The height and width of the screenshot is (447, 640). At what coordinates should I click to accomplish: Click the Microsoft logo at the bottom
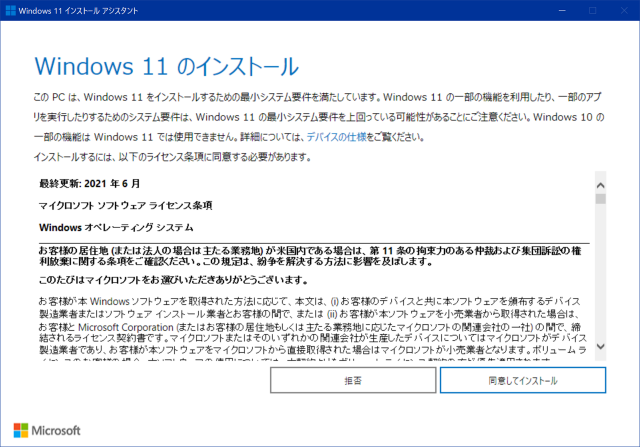[47, 430]
